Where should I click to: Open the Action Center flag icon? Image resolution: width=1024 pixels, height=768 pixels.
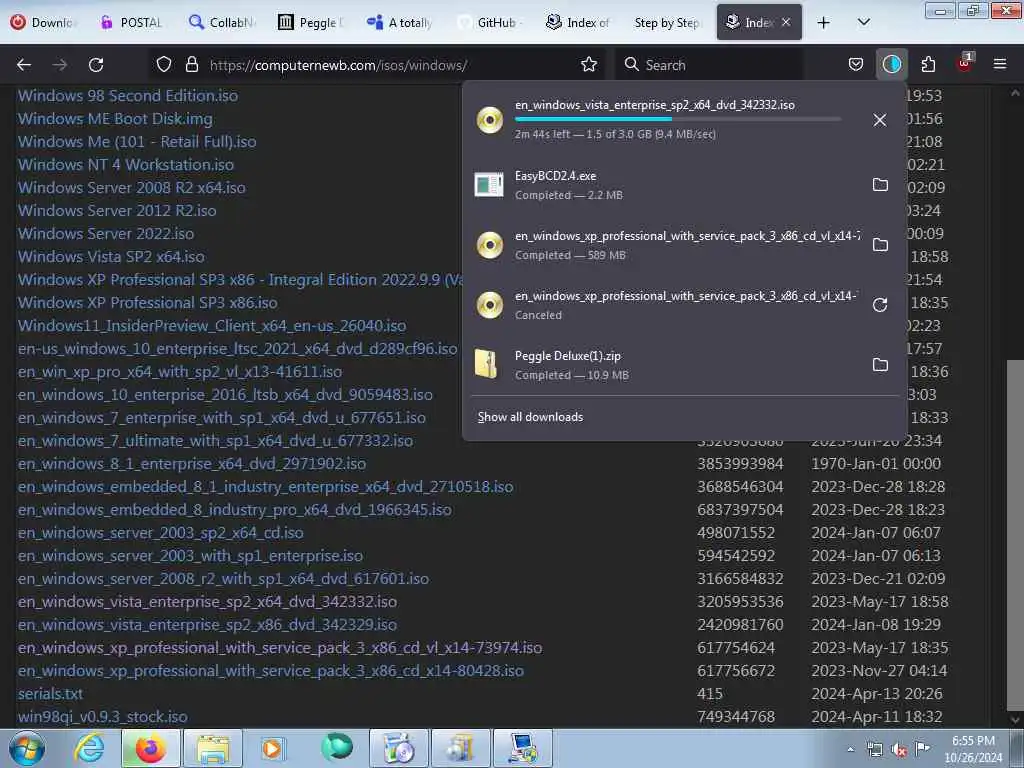point(922,749)
